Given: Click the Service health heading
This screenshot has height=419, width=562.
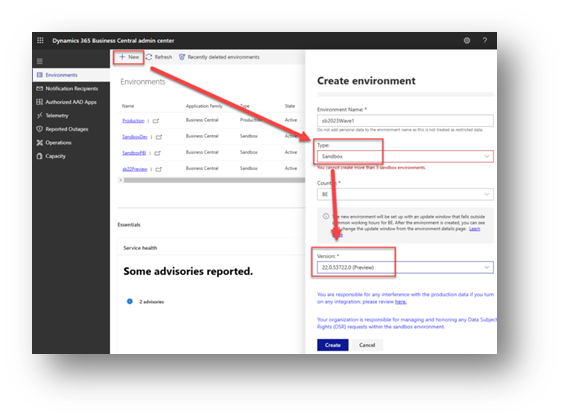Looking at the screenshot, I should 140,248.
